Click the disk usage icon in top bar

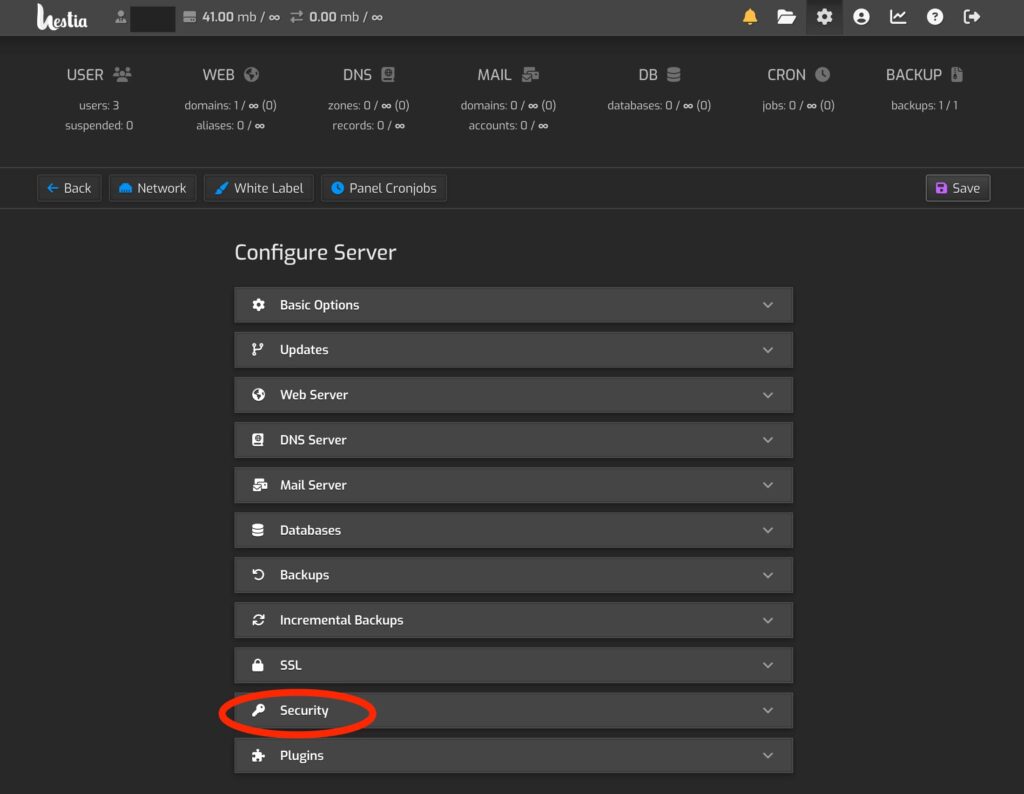point(189,17)
